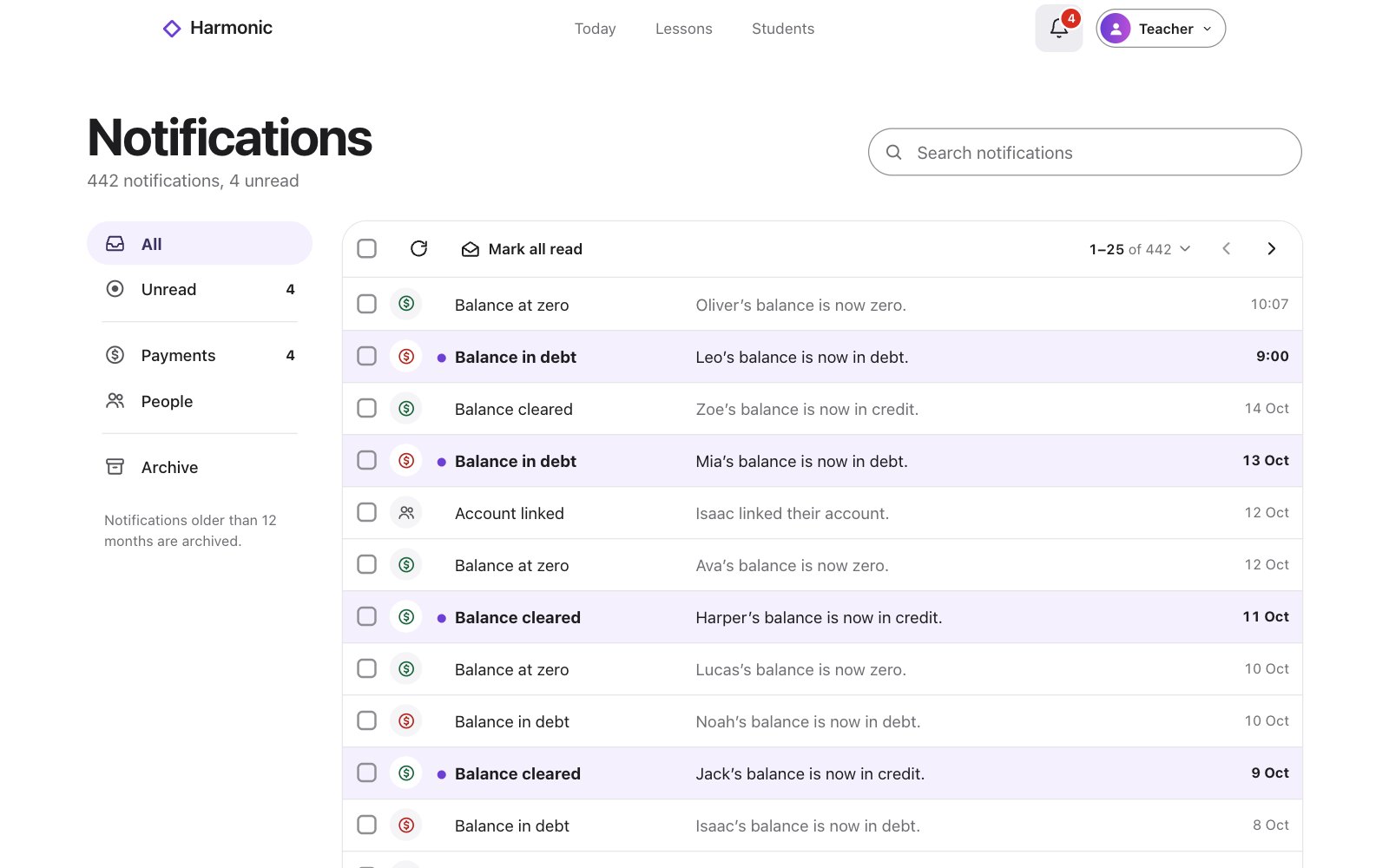This screenshot has width=1389, height=868.
Task: Click Mark all read
Action: (x=522, y=249)
